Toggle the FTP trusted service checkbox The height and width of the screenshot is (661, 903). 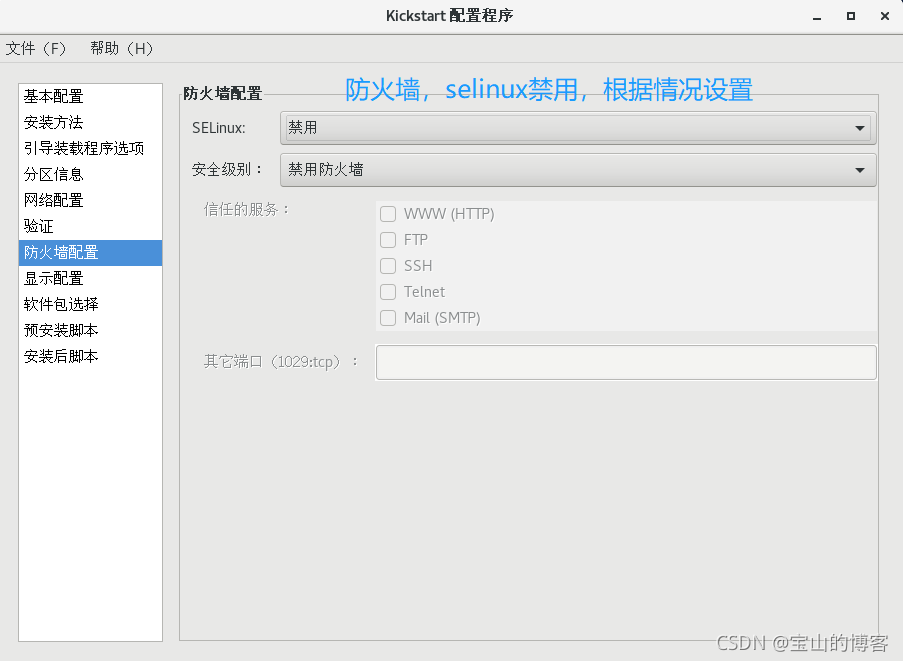388,240
